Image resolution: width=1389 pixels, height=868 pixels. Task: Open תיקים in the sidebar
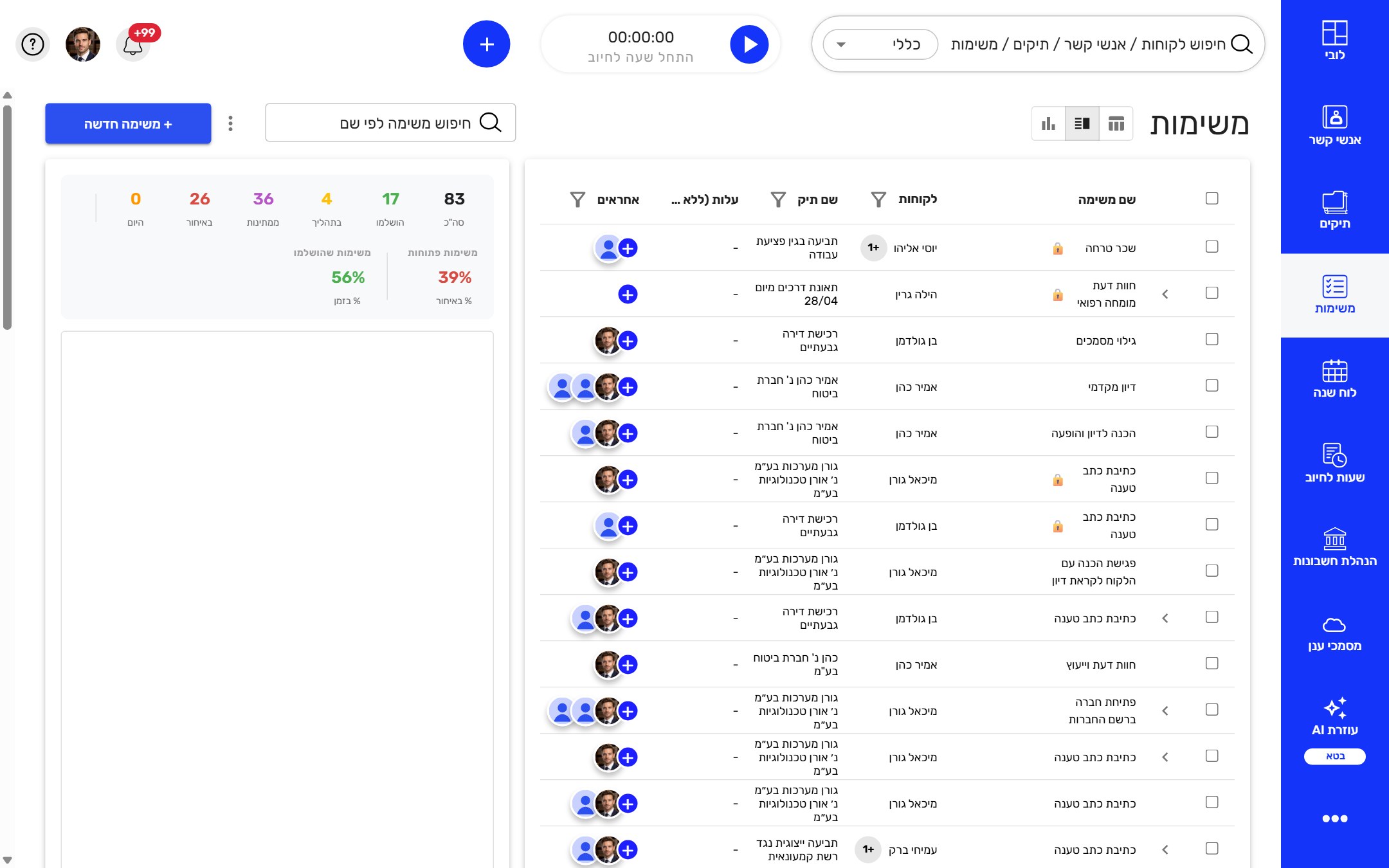click(x=1335, y=211)
